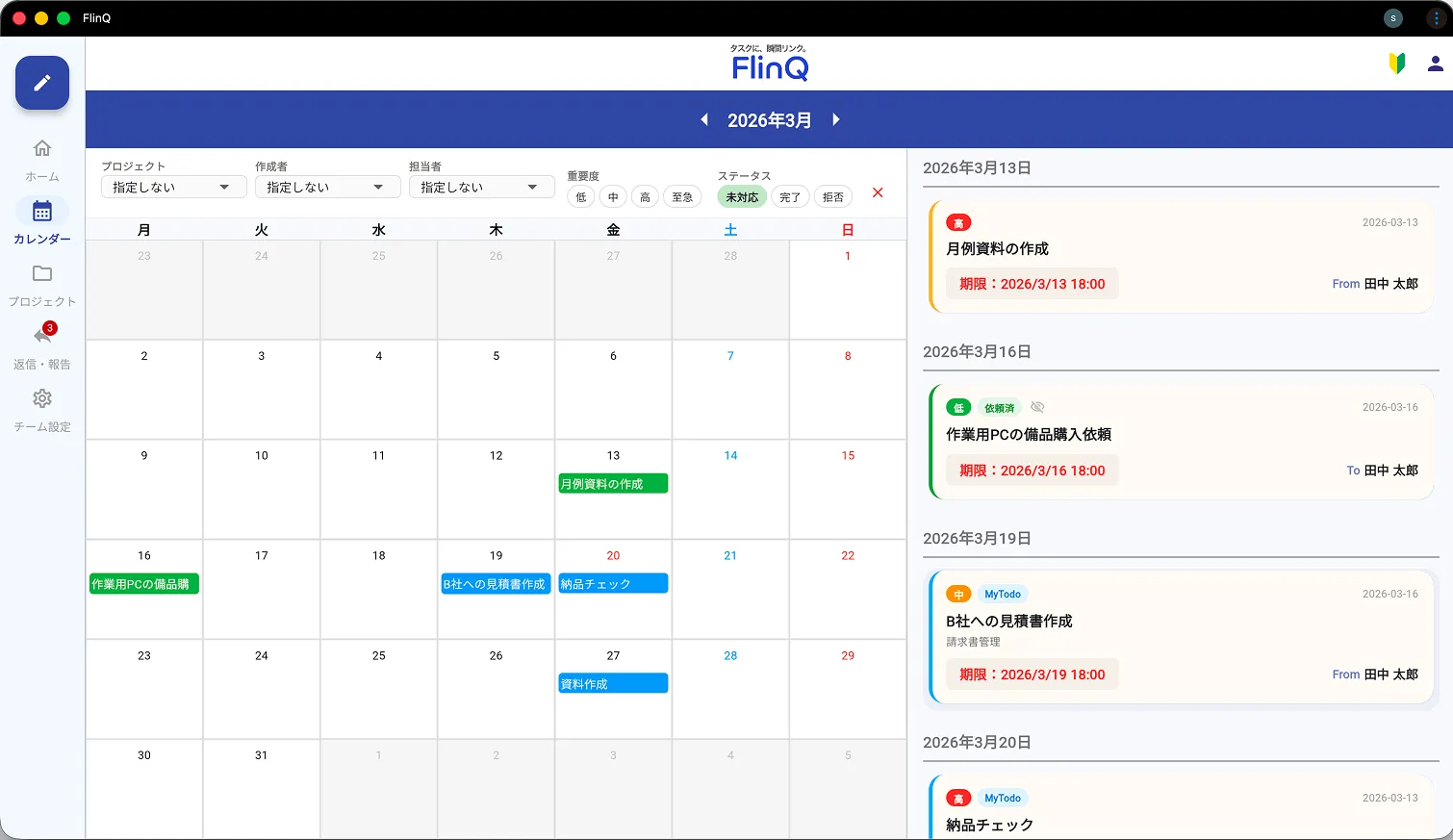
Task: Open the ホーム home icon in the sidebar
Action: pyautogui.click(x=42, y=148)
